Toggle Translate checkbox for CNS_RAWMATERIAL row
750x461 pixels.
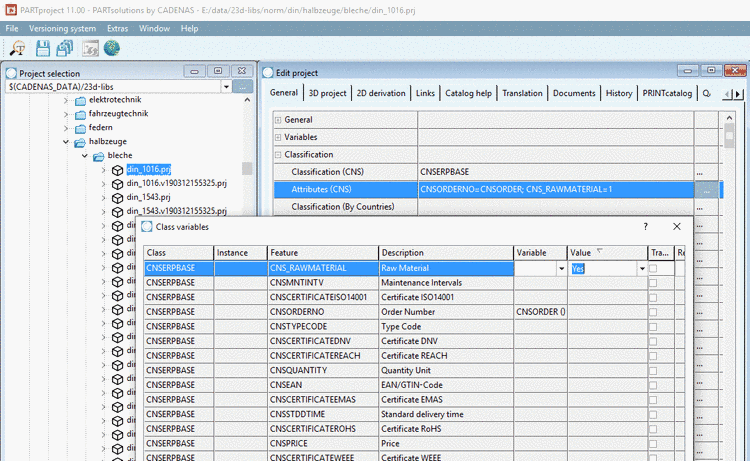point(654,268)
